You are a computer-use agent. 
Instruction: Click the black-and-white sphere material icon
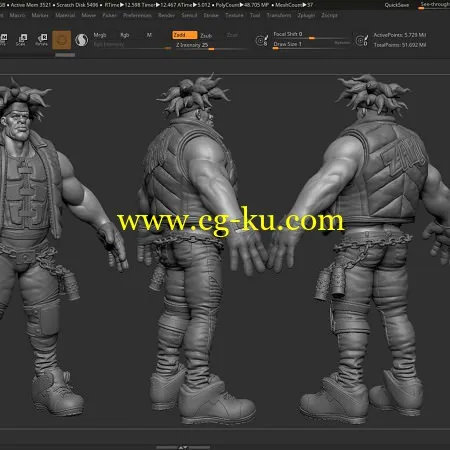[x=81, y=40]
